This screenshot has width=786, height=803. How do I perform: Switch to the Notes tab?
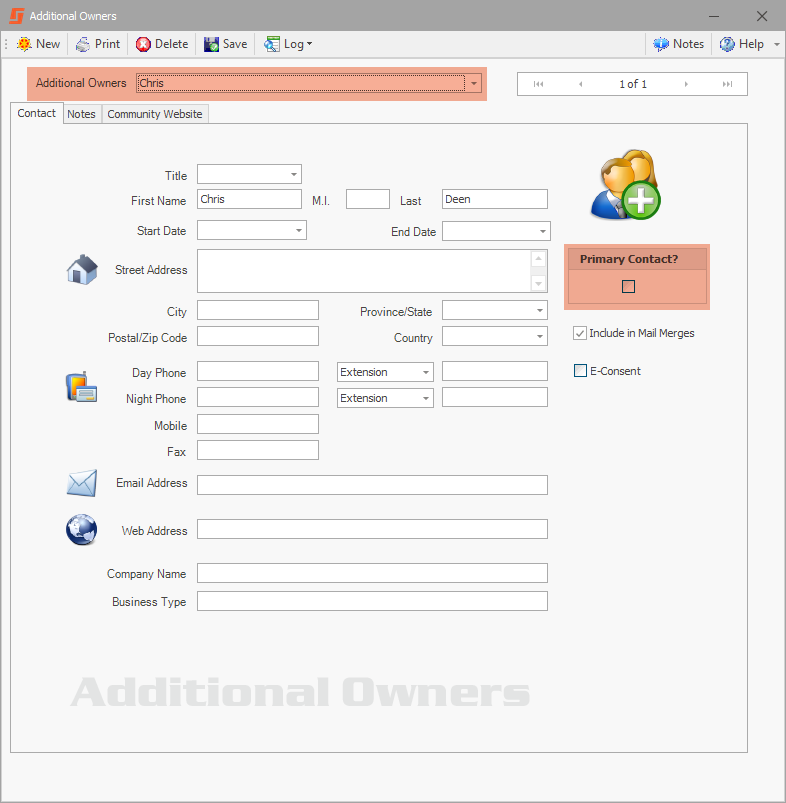tap(81, 114)
